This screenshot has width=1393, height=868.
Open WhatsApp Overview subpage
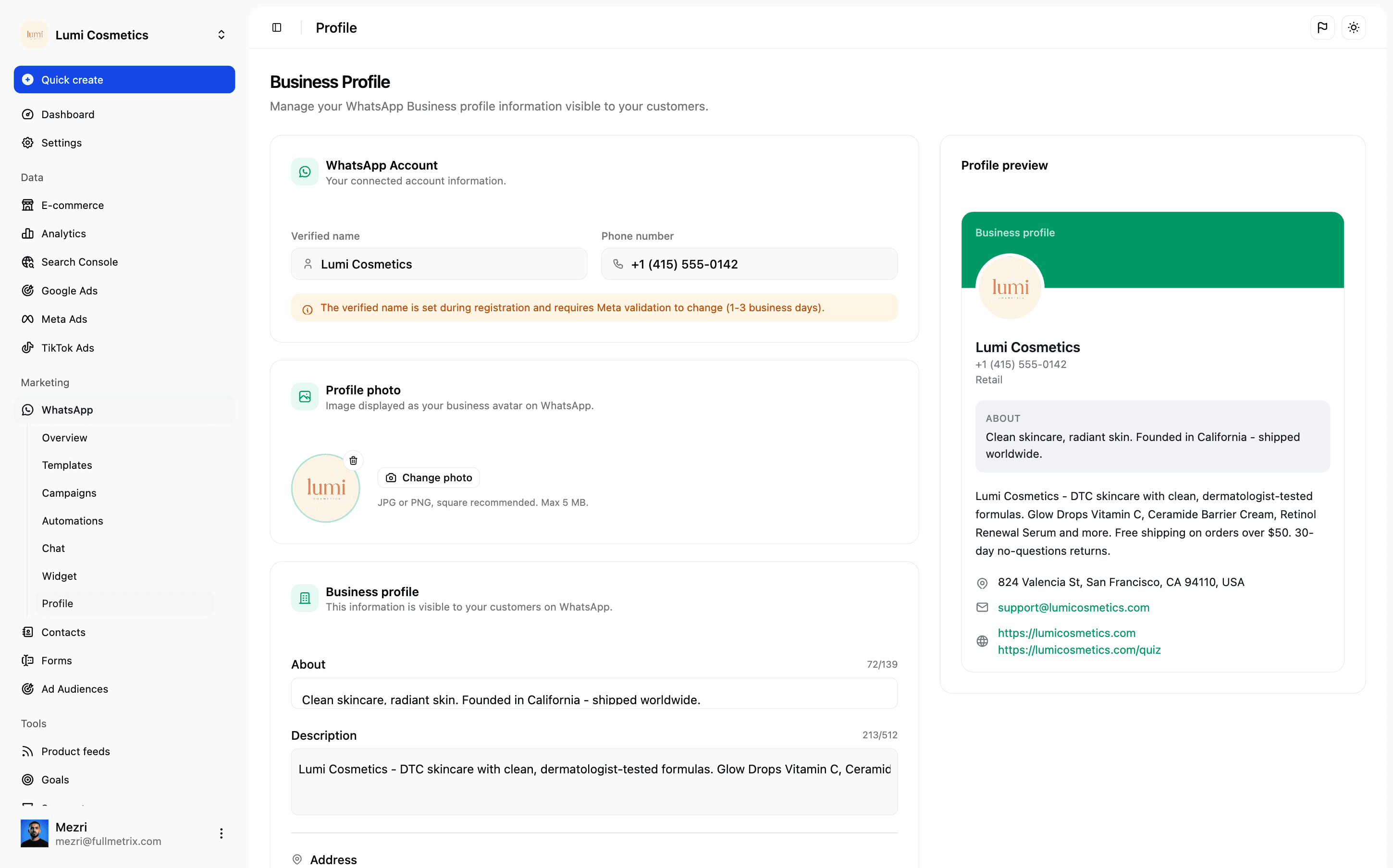click(x=124, y=438)
